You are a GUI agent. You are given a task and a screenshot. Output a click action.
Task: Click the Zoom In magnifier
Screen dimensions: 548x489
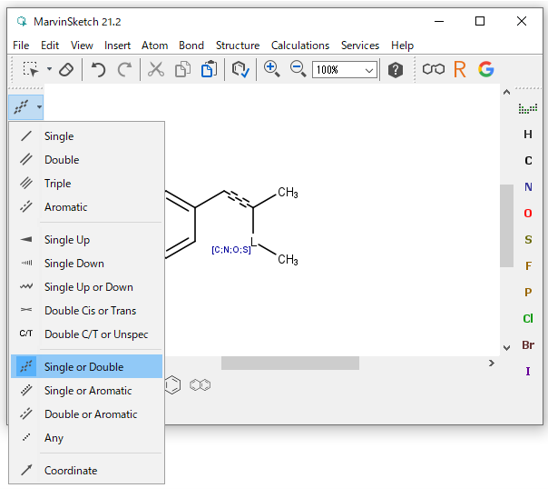tap(272, 69)
